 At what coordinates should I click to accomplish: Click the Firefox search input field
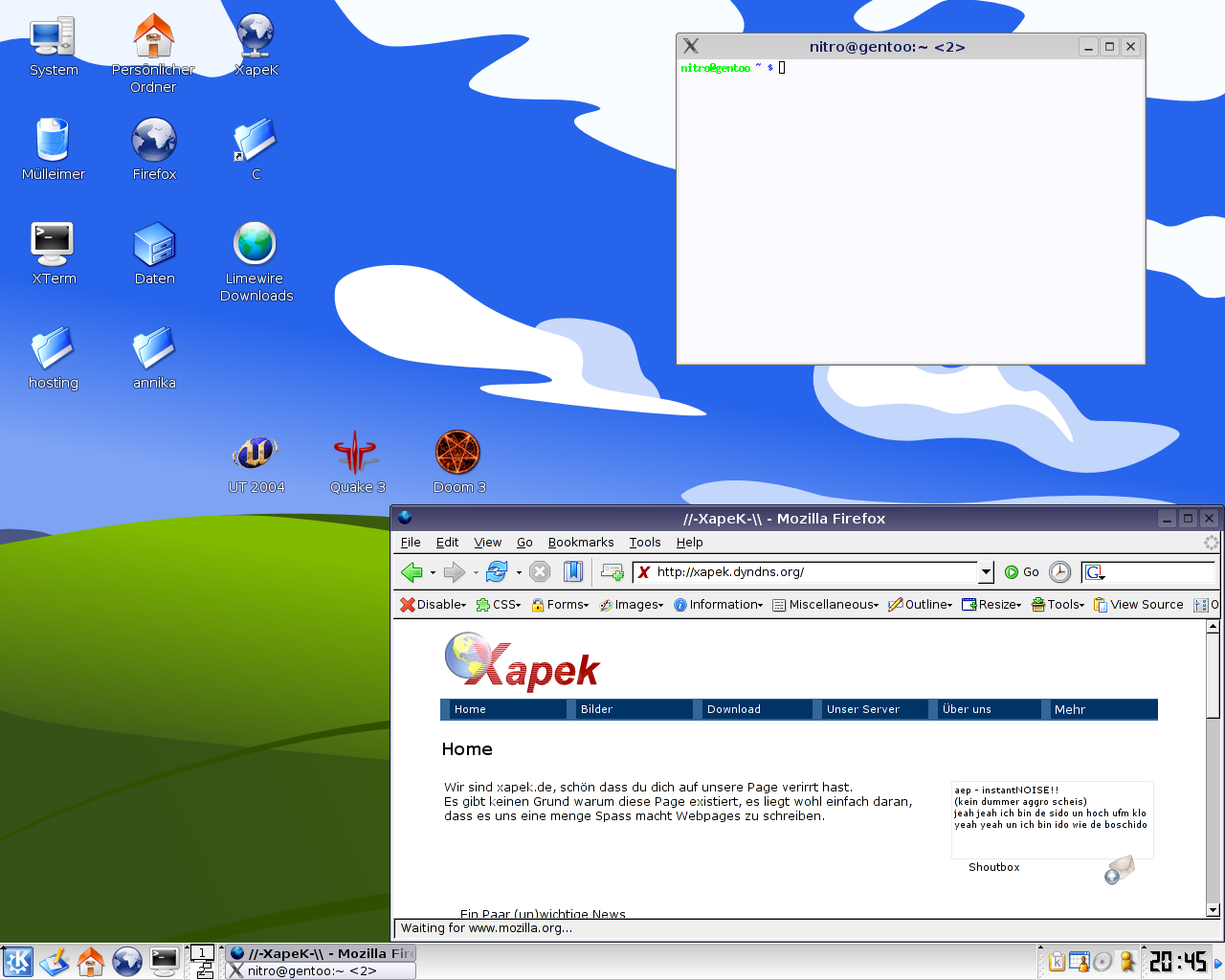point(1161,572)
